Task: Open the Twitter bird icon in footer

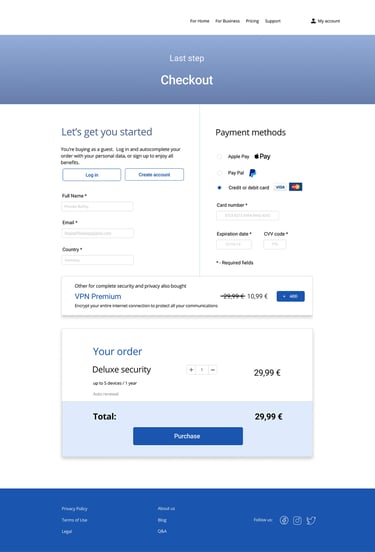Action: click(311, 520)
